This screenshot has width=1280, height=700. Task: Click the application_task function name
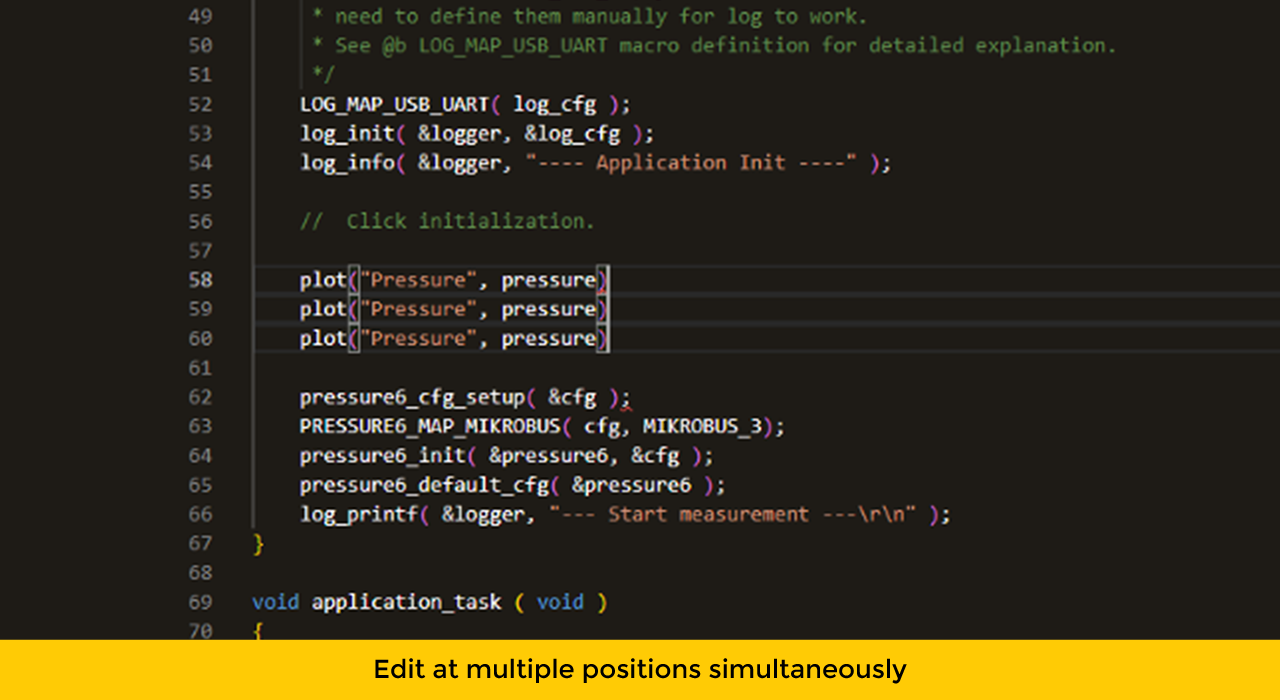406,603
